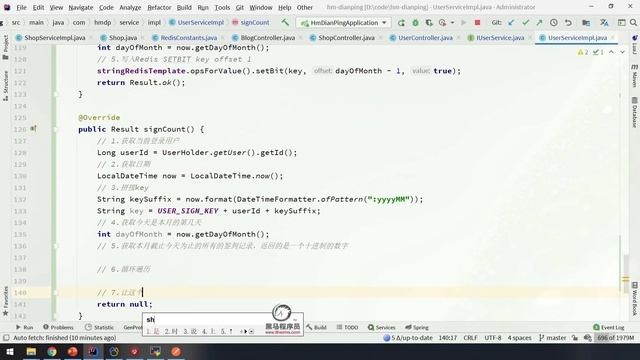Viewport: 640px width, 360px height.
Task: Click the Git Update Project arrow
Action: (x=511, y=23)
